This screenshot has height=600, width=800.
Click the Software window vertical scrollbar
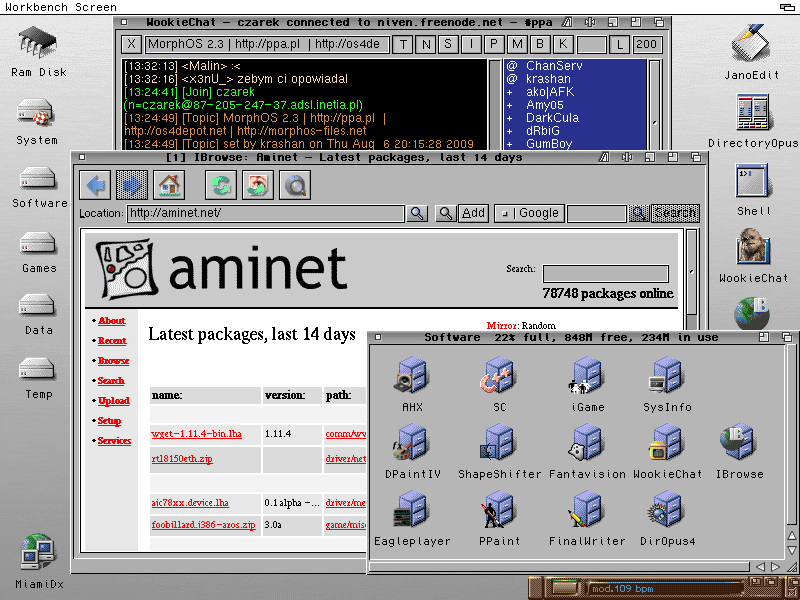click(x=791, y=435)
